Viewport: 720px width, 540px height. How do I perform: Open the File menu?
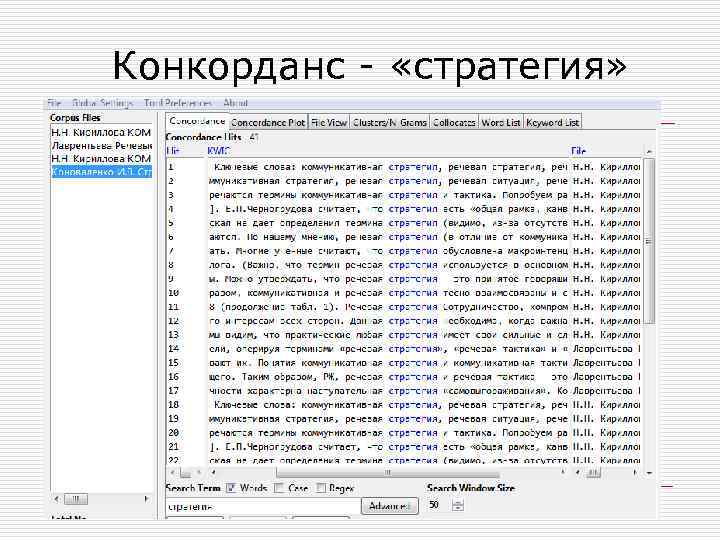[x=54, y=103]
